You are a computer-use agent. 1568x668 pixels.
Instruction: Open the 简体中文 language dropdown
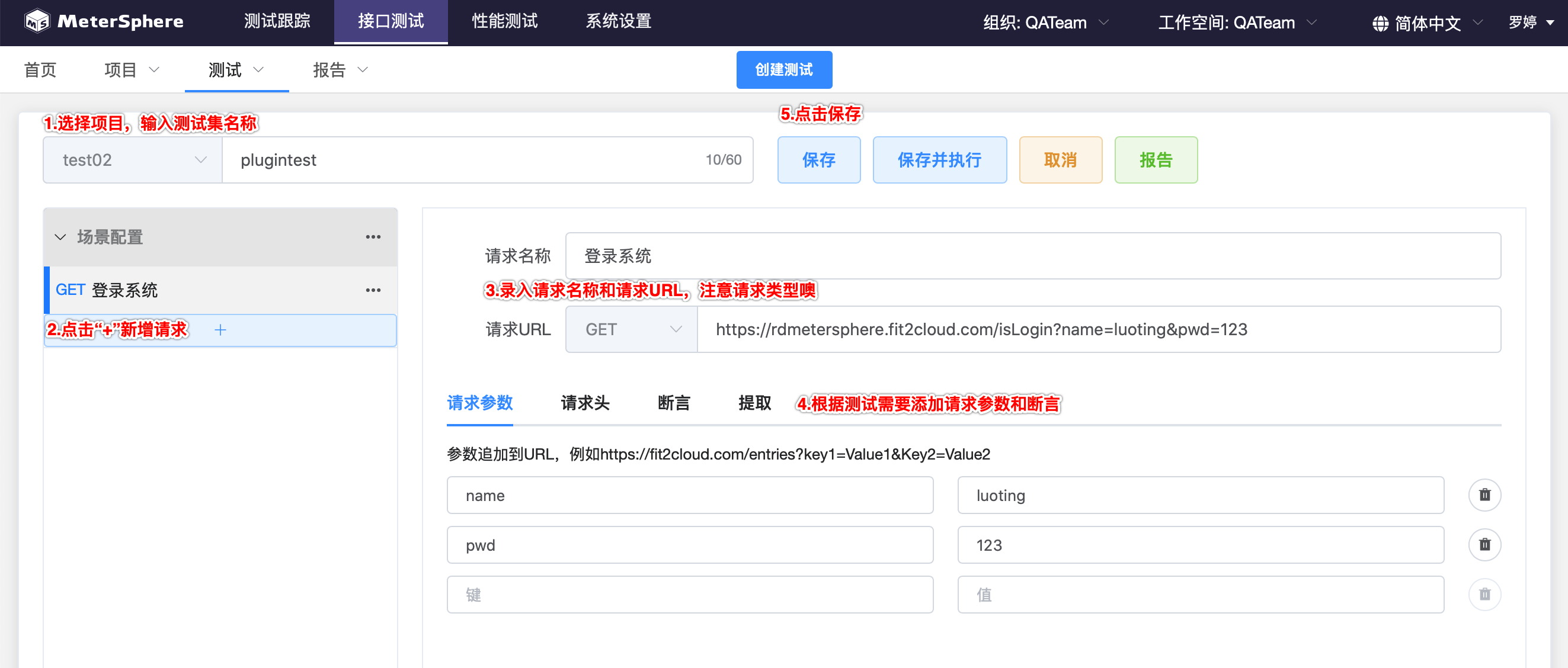click(x=1428, y=23)
